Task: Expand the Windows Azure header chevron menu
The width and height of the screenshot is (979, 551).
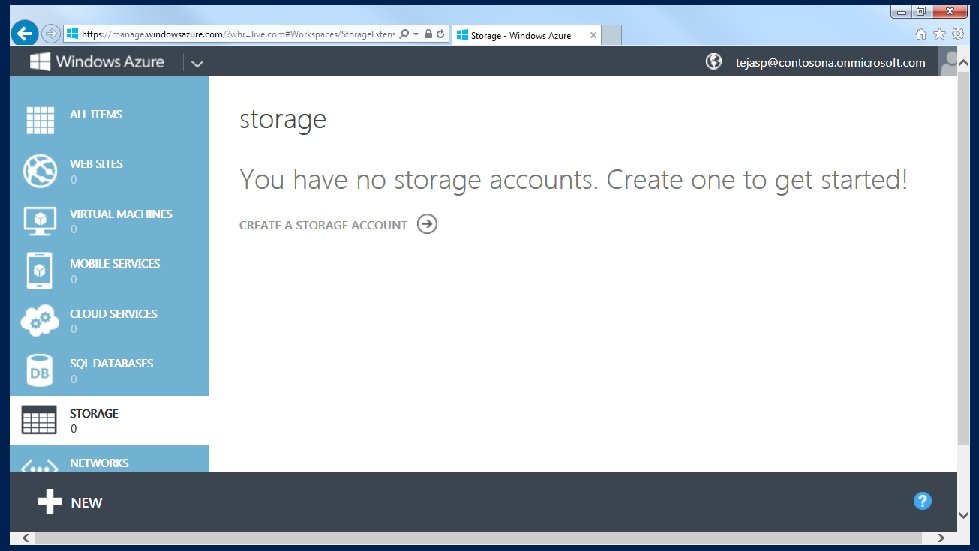Action: coord(197,63)
